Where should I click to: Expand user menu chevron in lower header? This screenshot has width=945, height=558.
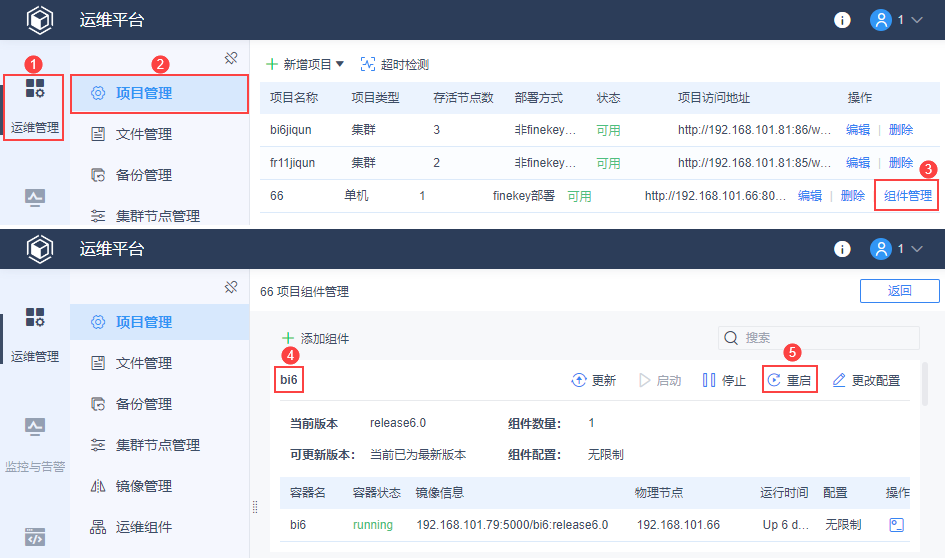(x=917, y=249)
